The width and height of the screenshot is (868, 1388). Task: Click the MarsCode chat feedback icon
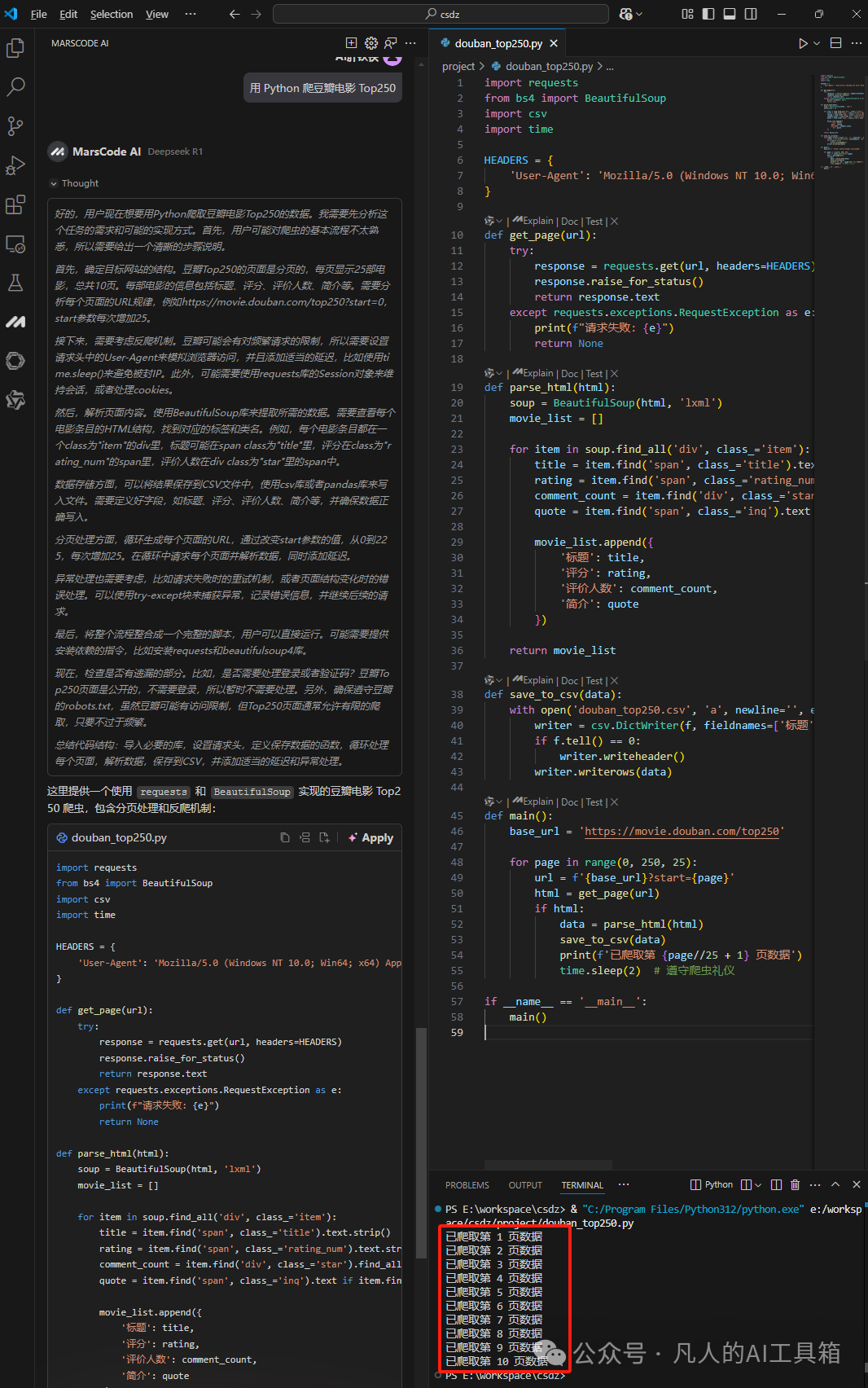click(x=391, y=43)
